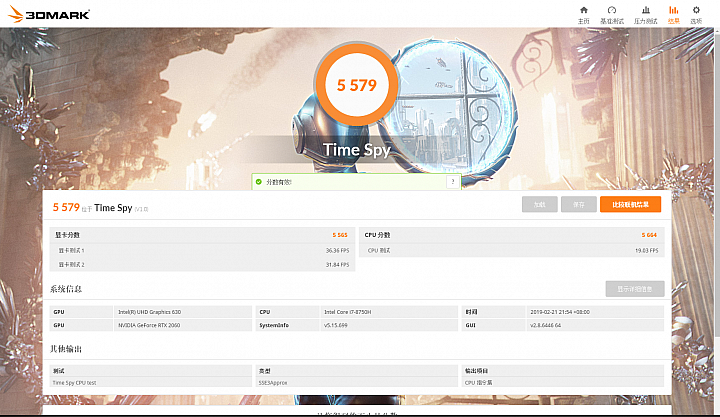720x417 pixels.
Task: Select timestamp 2019-02-21 21:54 +08:00
Action: (560, 312)
